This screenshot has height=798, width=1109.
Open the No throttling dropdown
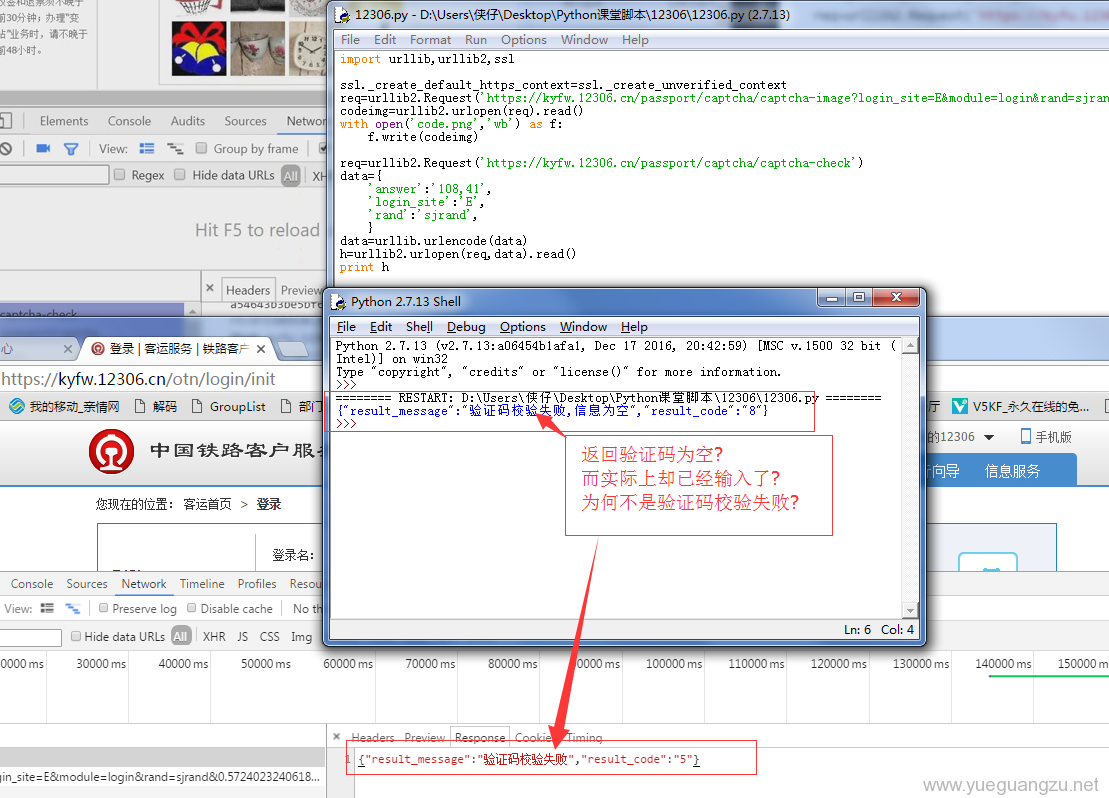coord(308,608)
